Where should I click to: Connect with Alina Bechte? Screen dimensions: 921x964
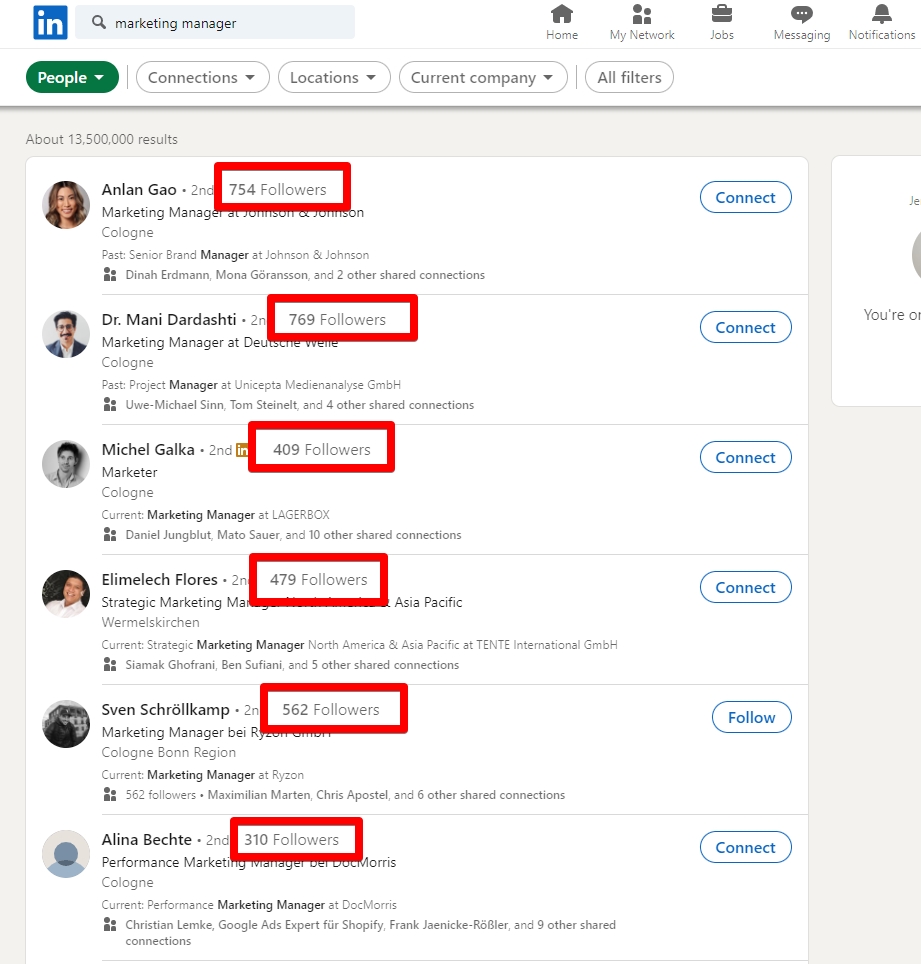[745, 847]
